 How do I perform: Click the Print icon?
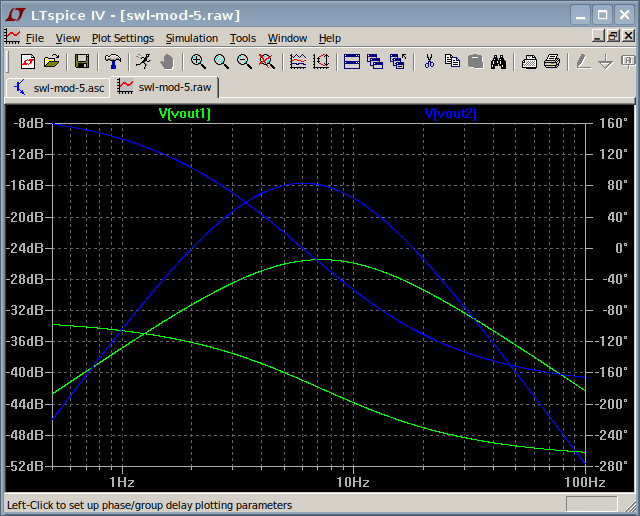pyautogui.click(x=552, y=61)
